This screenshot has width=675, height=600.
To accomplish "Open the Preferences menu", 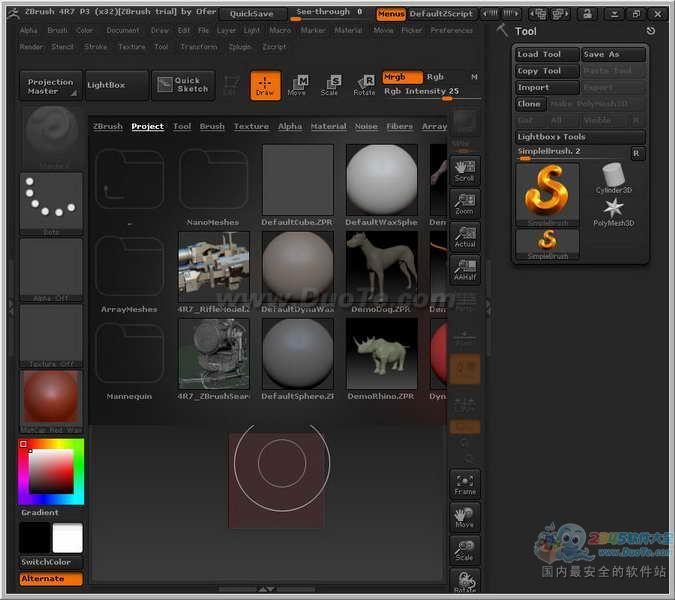I will pos(452,30).
